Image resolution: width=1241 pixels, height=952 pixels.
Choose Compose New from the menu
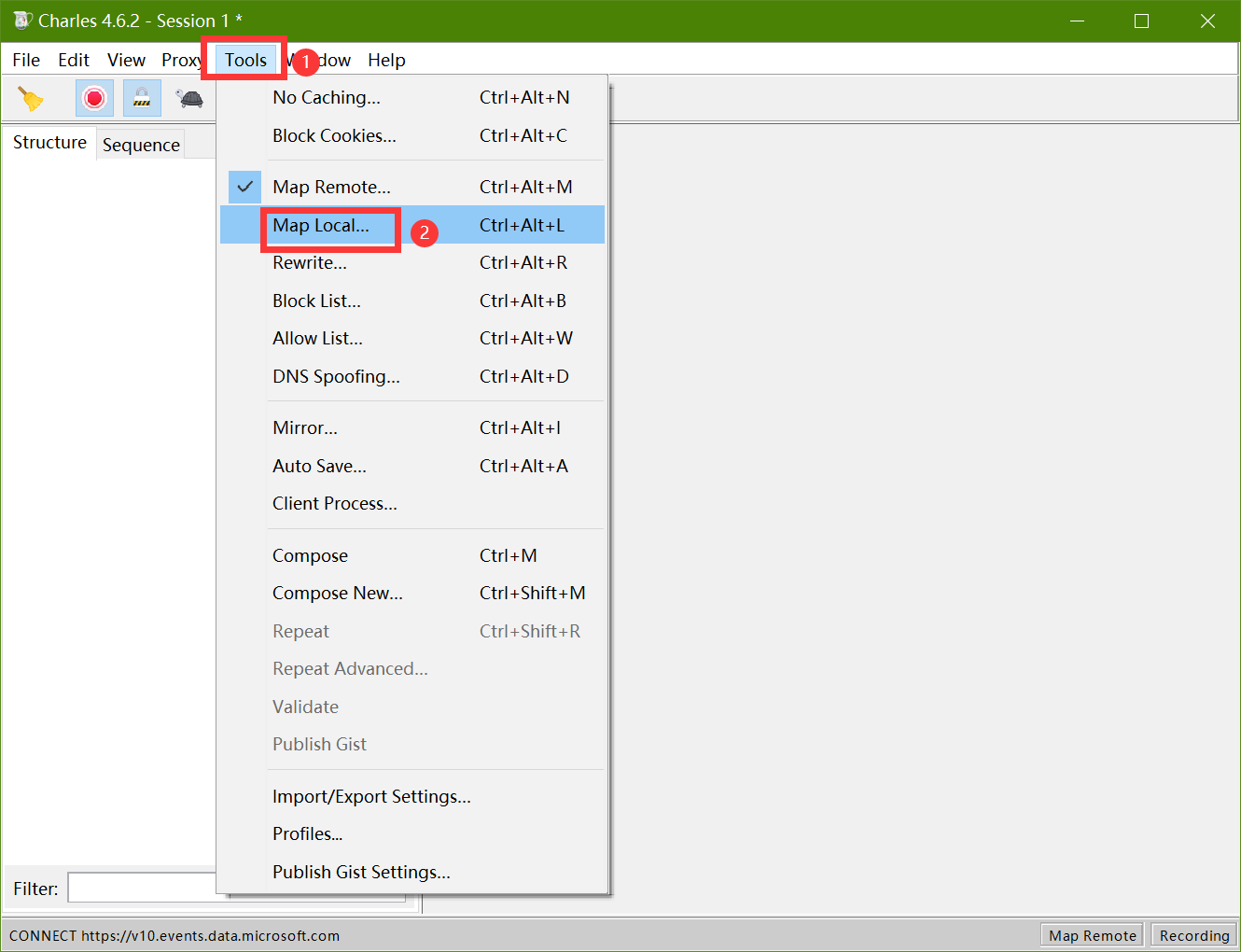point(337,593)
